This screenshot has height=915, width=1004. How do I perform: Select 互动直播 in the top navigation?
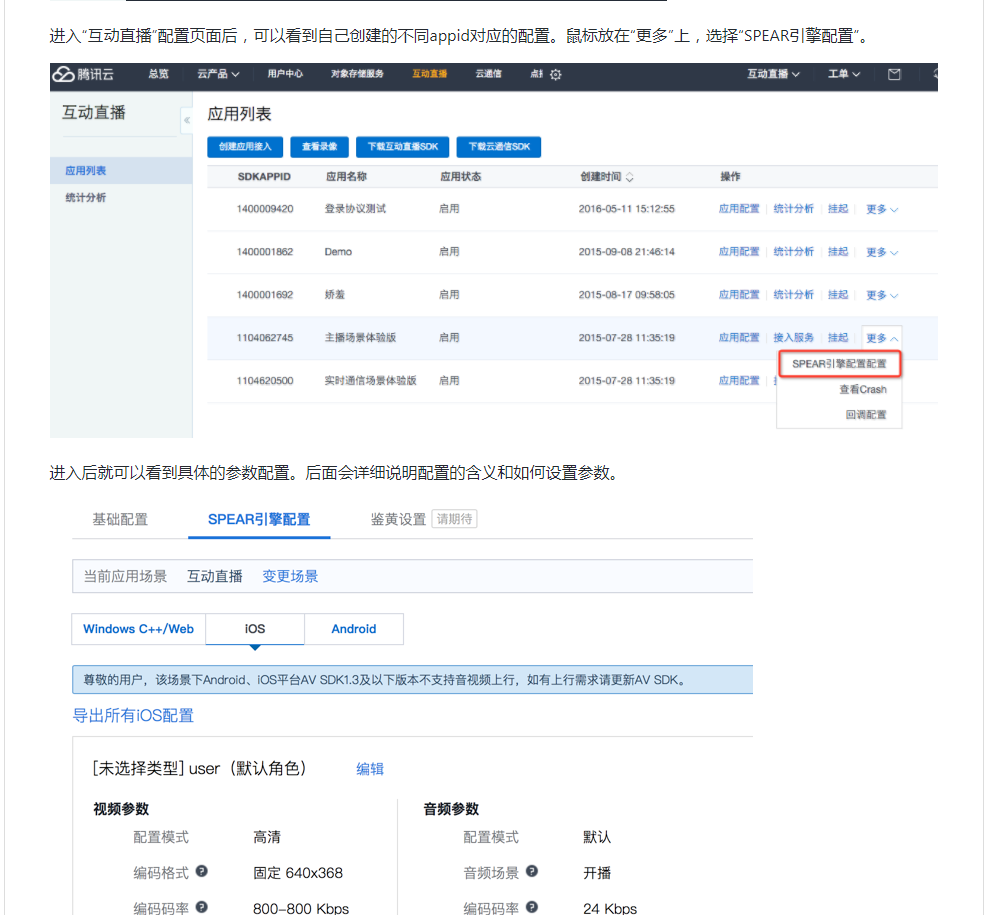click(430, 74)
